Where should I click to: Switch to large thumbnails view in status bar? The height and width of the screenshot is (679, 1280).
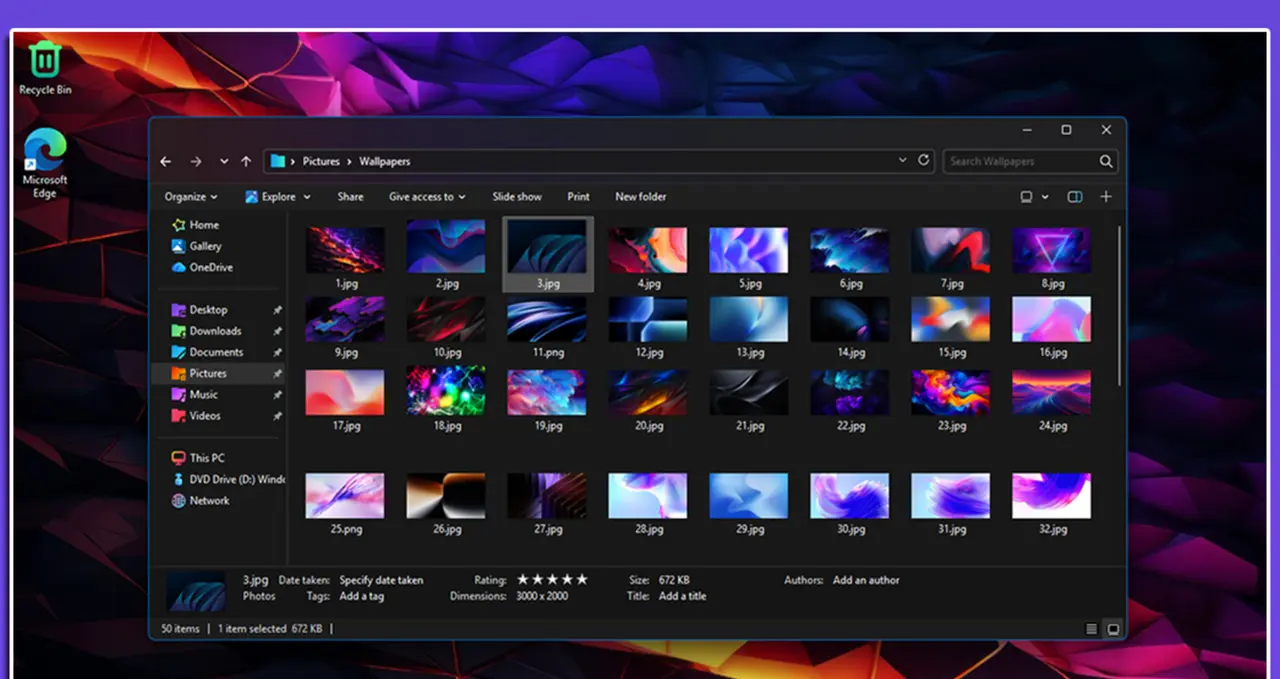(x=1112, y=629)
